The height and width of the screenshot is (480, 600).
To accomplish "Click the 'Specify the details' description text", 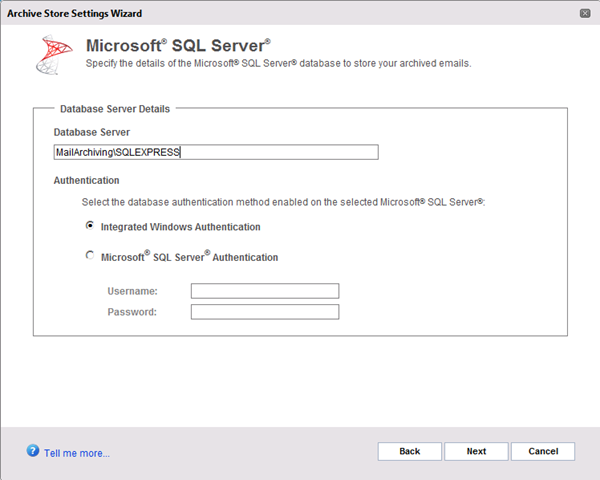I will (279, 64).
